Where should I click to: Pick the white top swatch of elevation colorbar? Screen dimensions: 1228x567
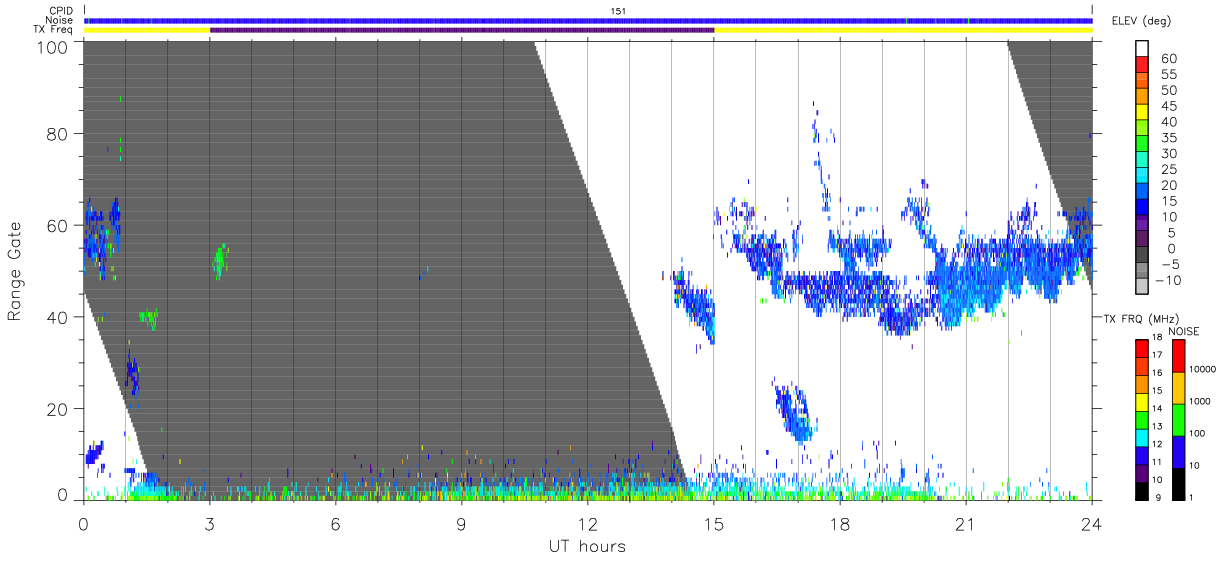click(1142, 49)
